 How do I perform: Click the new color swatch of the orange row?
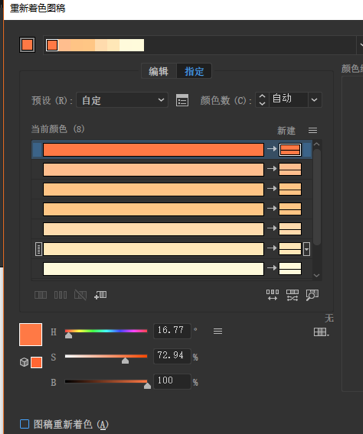click(290, 150)
